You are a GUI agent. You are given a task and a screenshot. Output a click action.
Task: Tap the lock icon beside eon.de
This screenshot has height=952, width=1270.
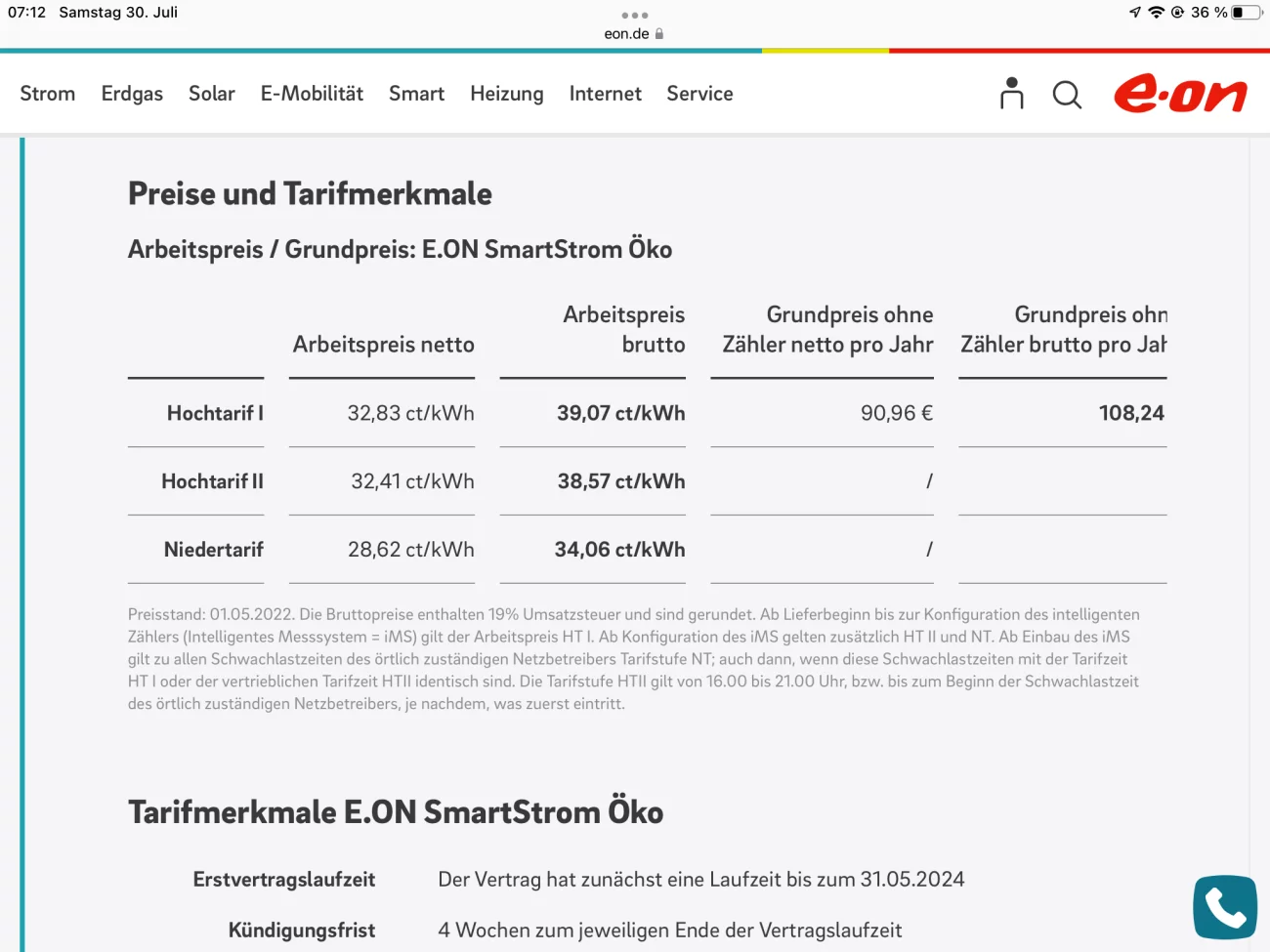point(659,33)
